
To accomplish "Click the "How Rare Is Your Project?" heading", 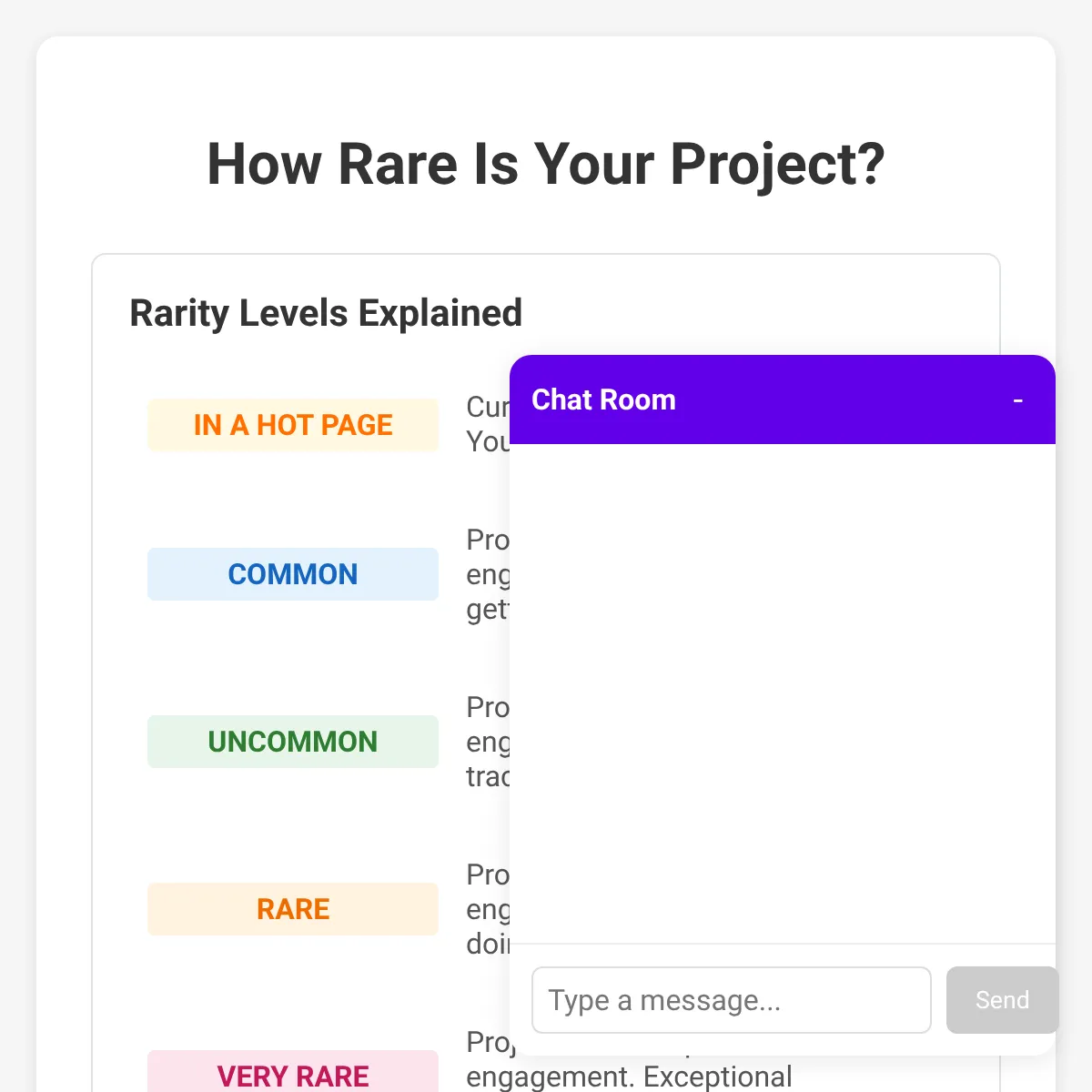I will [546, 164].
